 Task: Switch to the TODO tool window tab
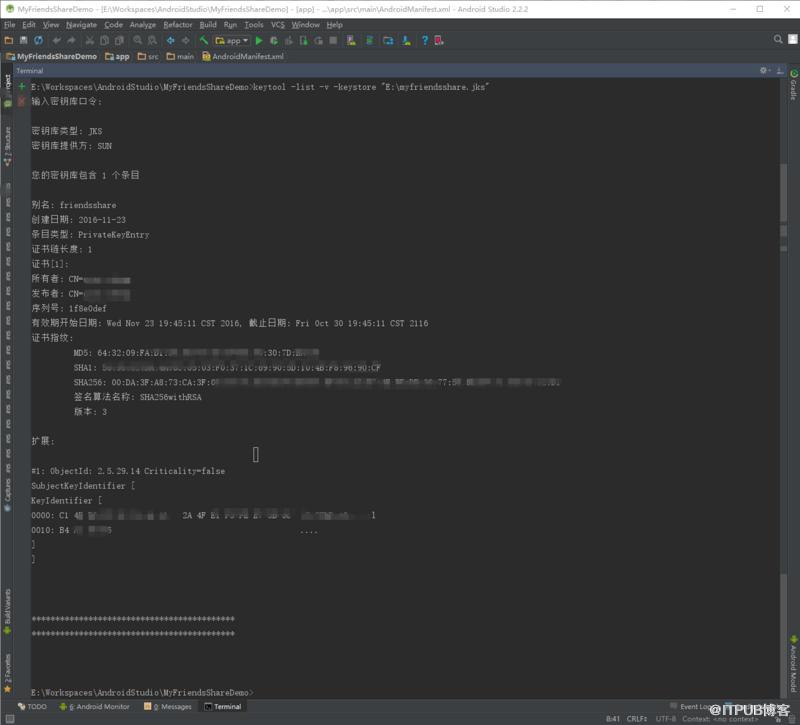point(32,707)
